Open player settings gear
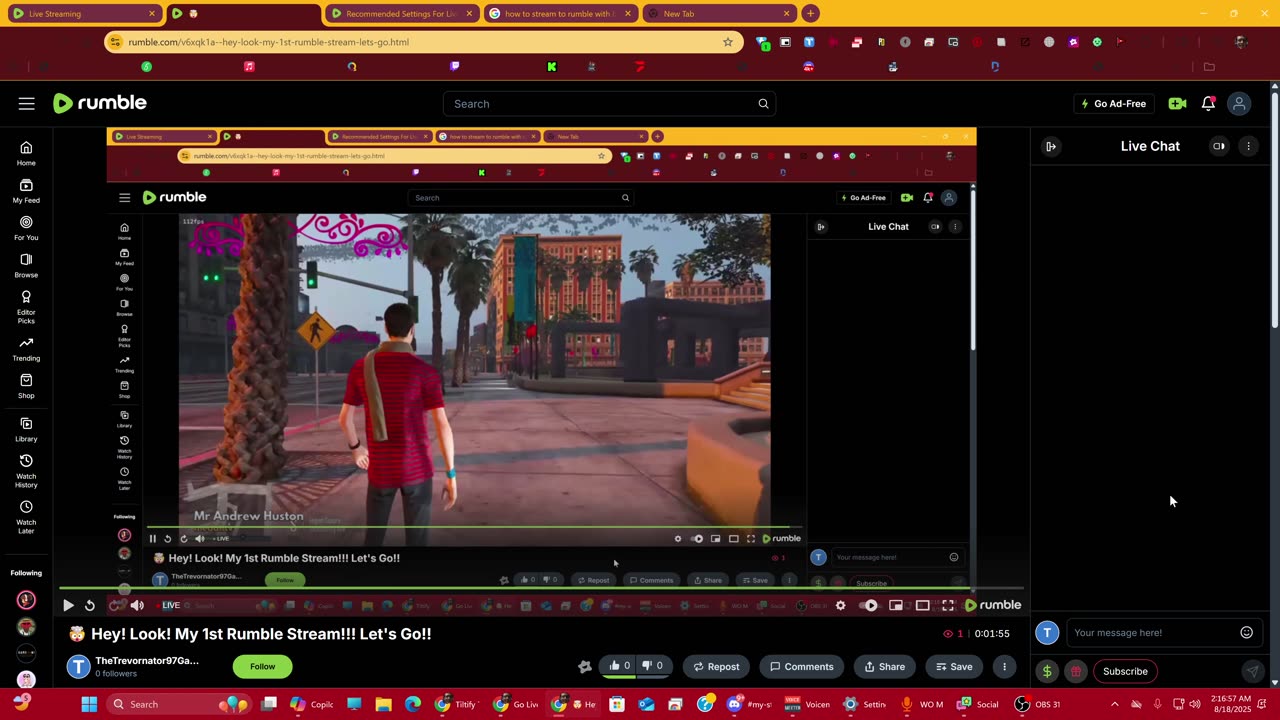1280x720 pixels. [840, 605]
